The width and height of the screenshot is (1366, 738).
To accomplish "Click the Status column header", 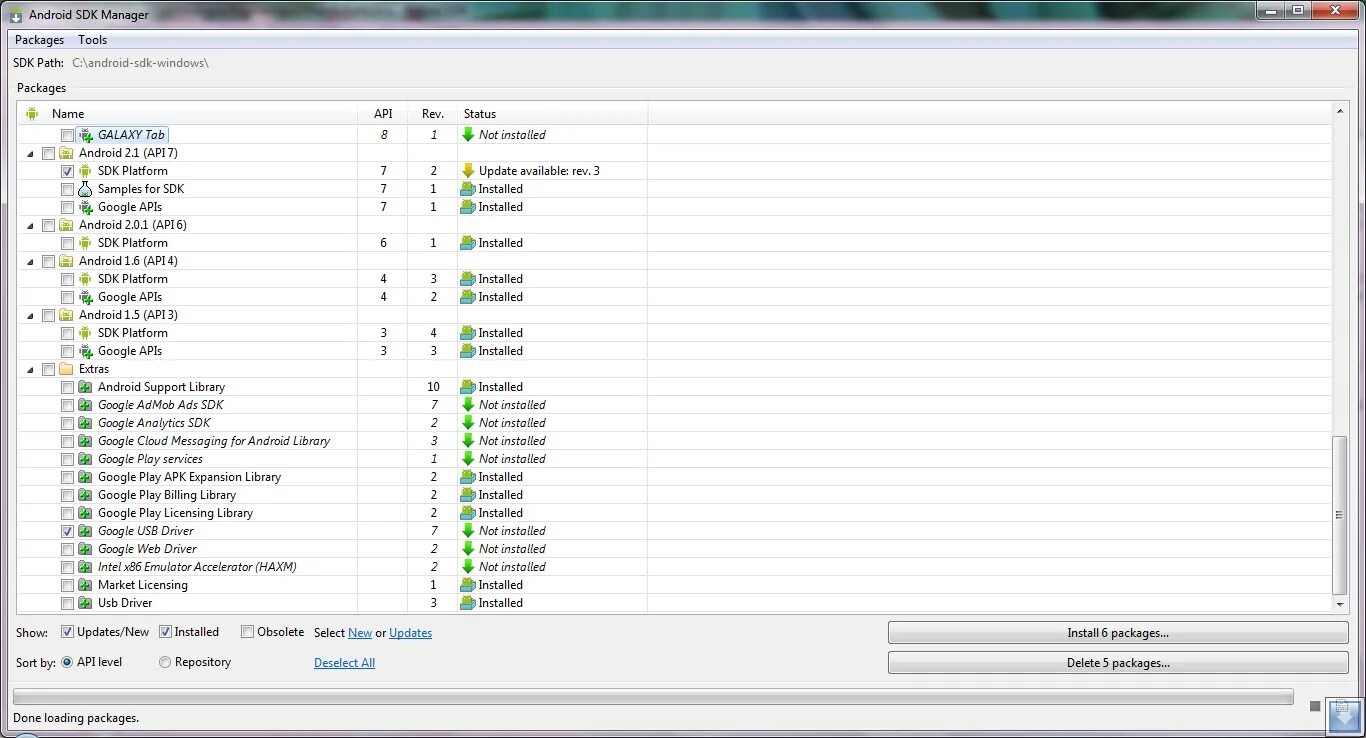I will [x=553, y=113].
